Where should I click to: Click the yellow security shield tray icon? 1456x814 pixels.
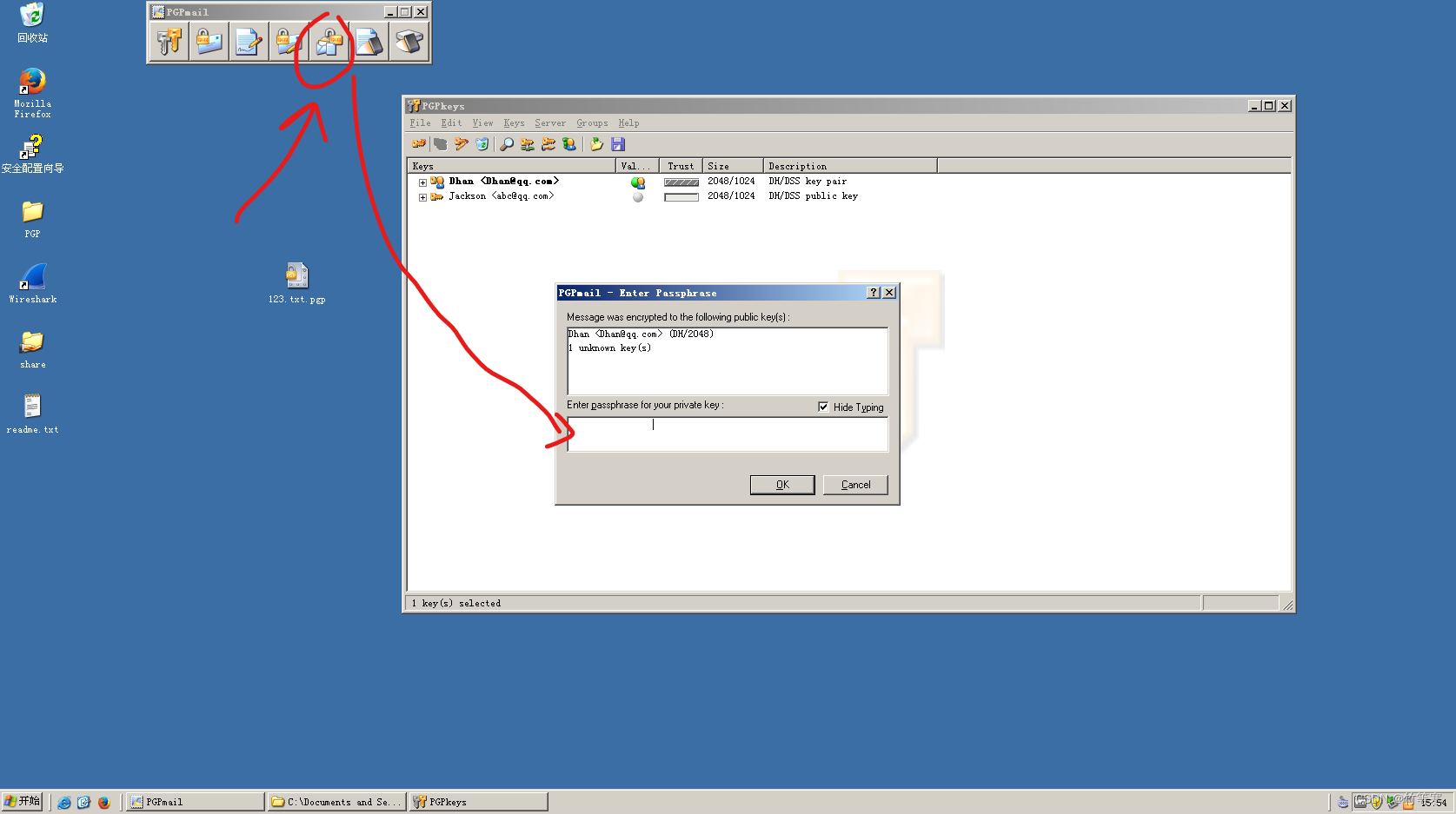(1376, 802)
